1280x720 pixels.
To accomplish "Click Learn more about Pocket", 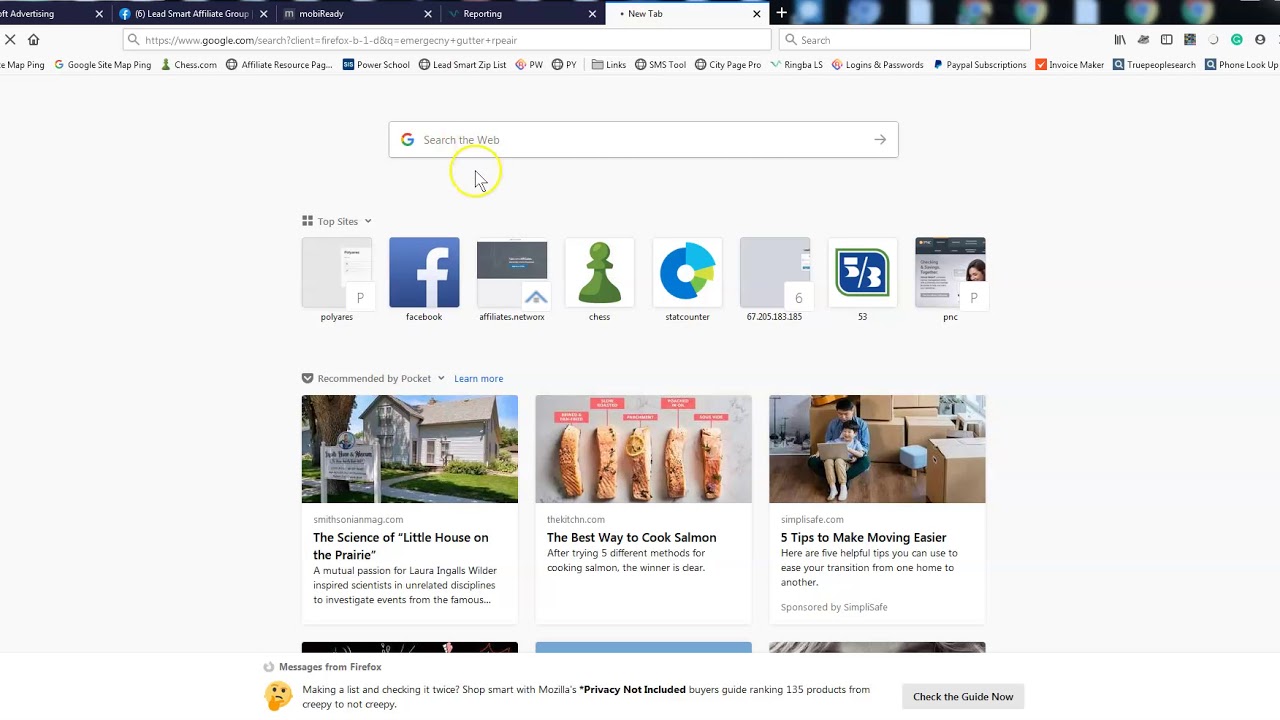I will coord(478,379).
